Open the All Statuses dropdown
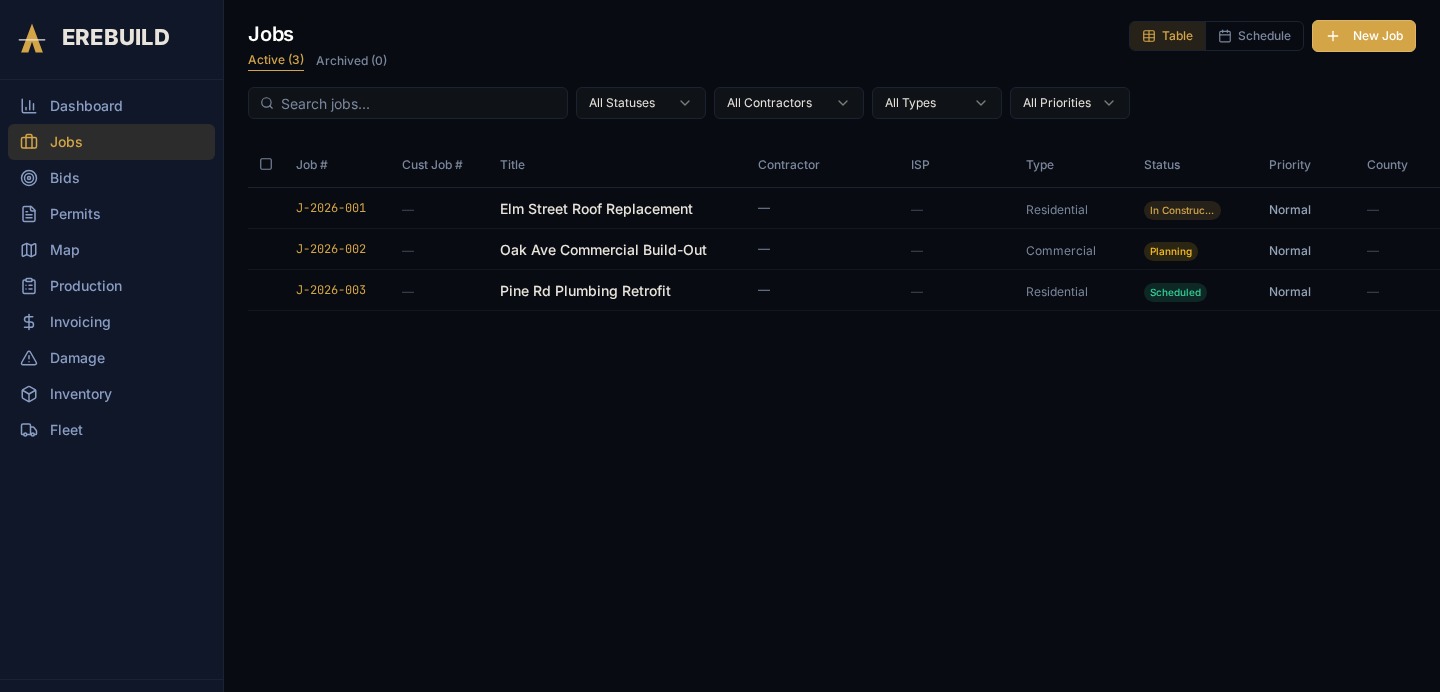 (x=641, y=103)
